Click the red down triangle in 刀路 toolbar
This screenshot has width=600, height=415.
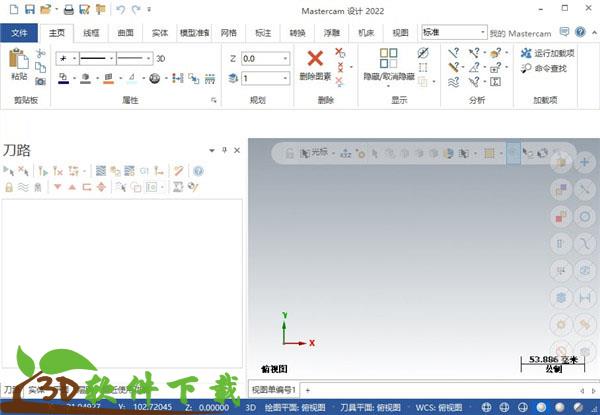coord(58,187)
